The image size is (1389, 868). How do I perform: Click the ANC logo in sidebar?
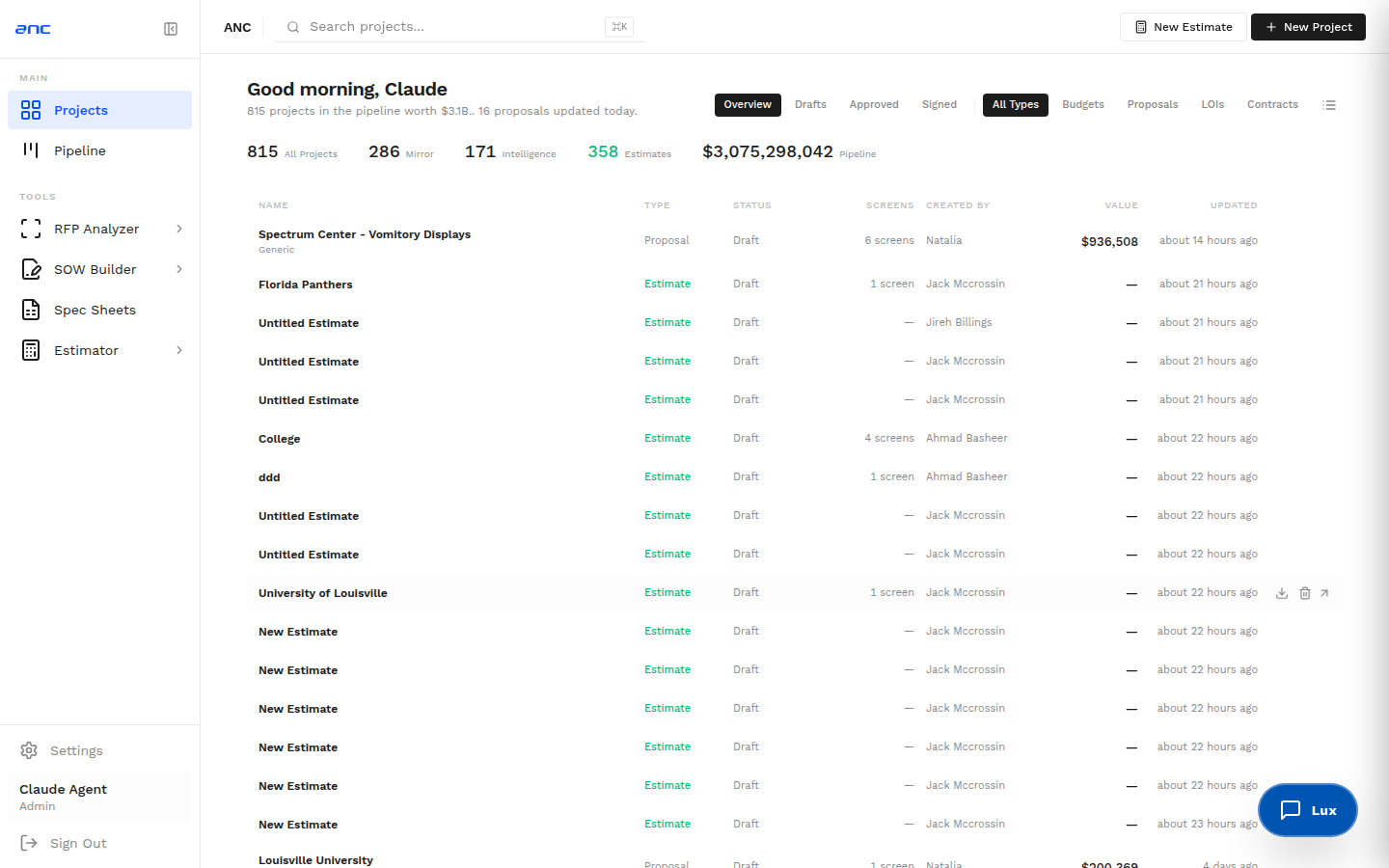point(33,29)
